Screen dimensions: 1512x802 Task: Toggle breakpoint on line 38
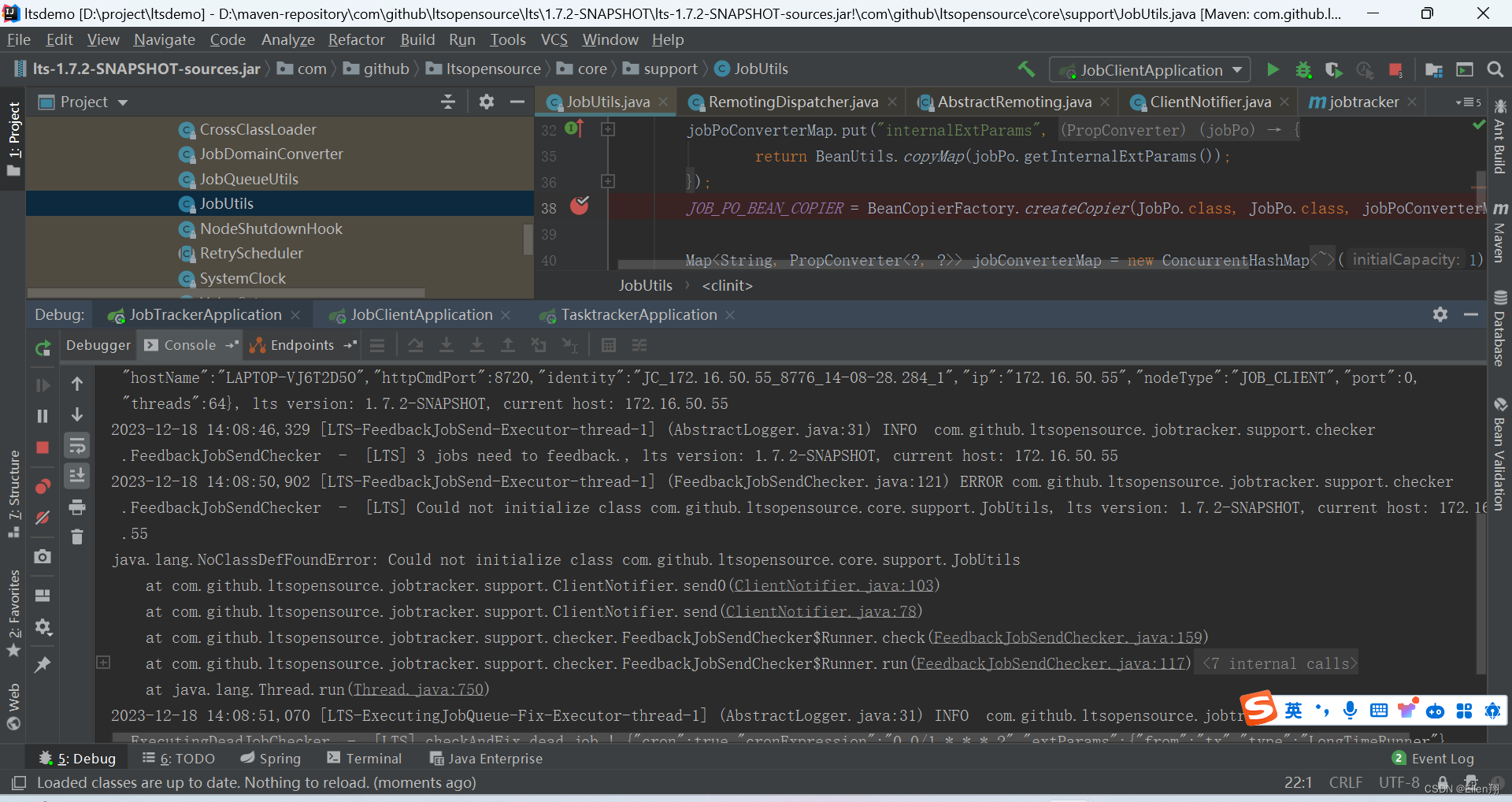point(580,206)
